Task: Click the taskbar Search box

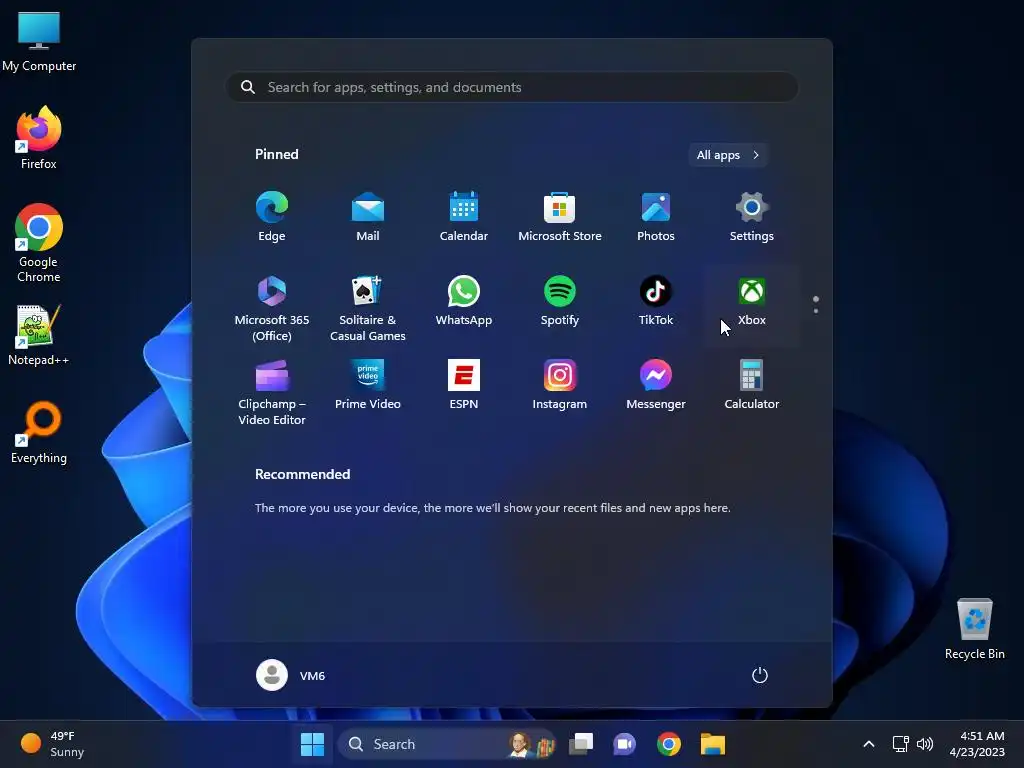Action: click(447, 744)
